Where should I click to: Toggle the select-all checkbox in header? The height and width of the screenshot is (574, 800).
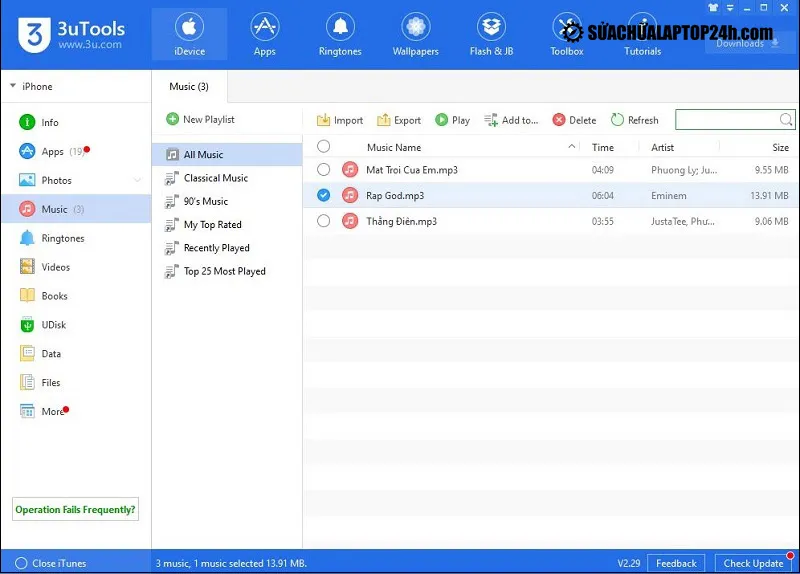tap(323, 147)
